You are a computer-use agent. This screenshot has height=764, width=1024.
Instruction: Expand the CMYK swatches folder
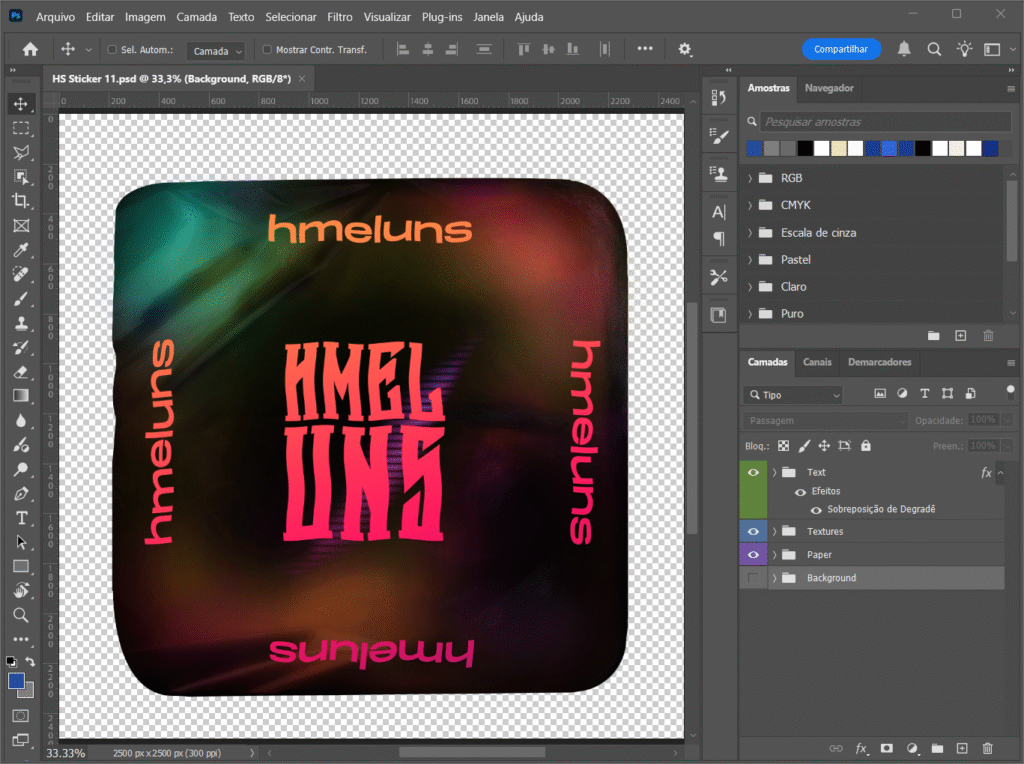coord(750,205)
